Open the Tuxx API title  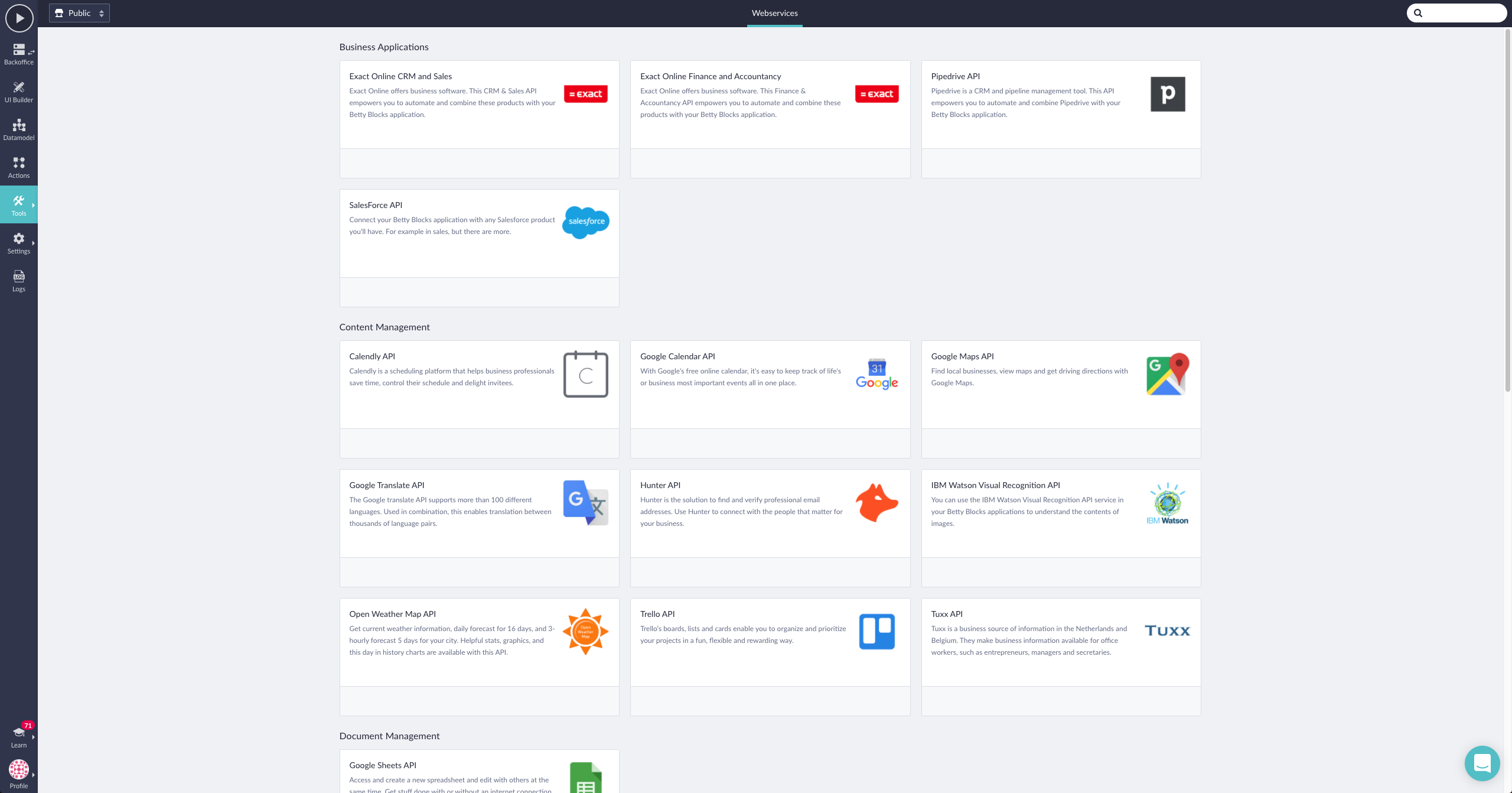pos(947,614)
